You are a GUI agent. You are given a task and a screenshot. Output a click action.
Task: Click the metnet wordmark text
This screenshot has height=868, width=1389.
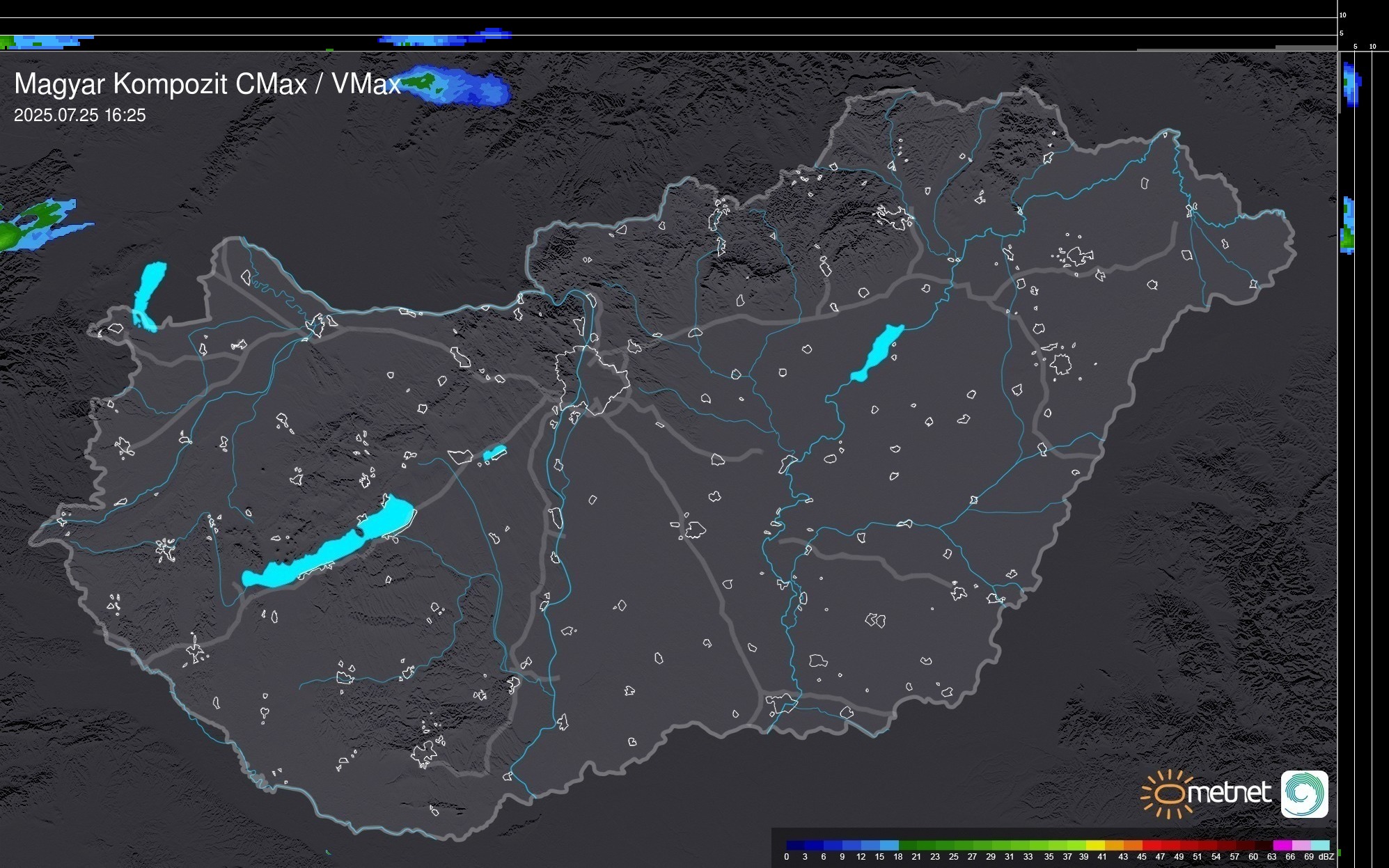[1230, 794]
